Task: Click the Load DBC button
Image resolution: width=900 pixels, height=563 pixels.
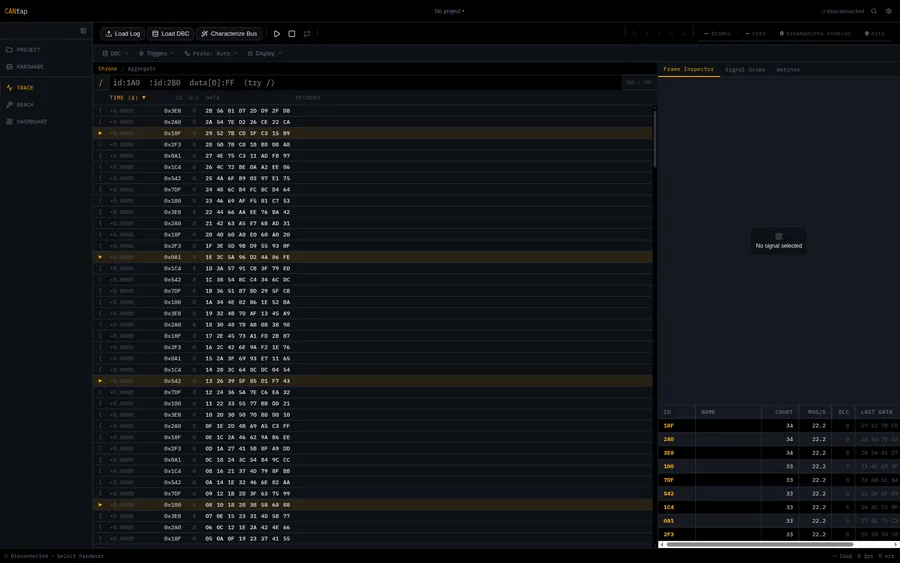Action: click(x=170, y=34)
